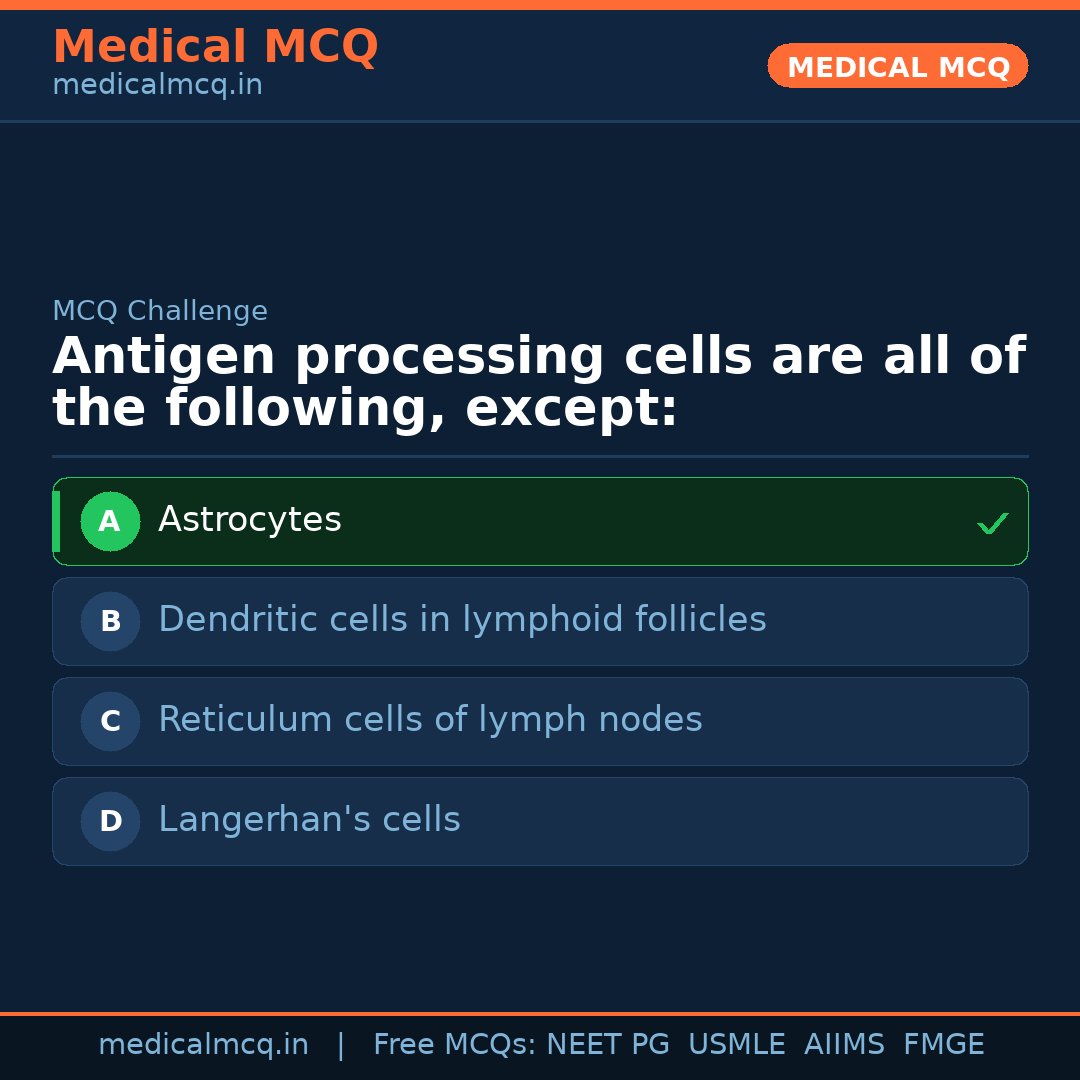
Task: Click Free MCQs footer text
Action: coord(454,1045)
